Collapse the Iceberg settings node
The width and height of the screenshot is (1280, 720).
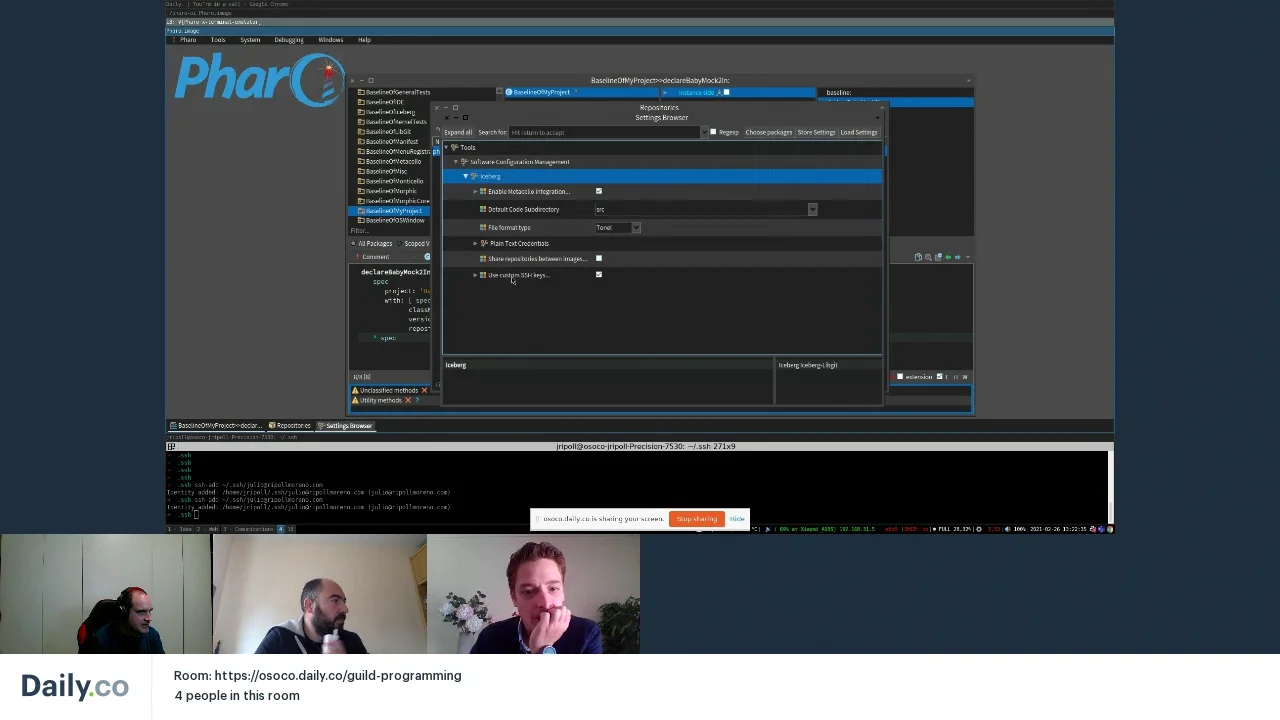coord(465,176)
